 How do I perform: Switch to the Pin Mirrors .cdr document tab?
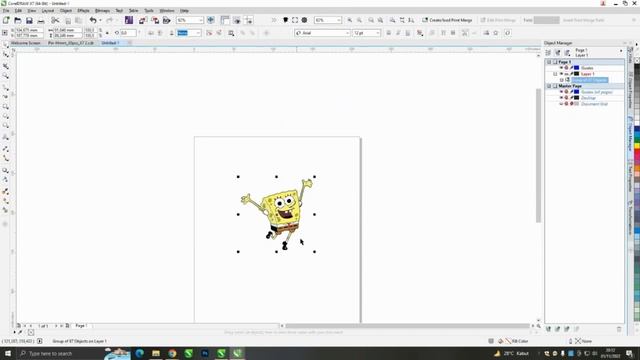(71, 43)
